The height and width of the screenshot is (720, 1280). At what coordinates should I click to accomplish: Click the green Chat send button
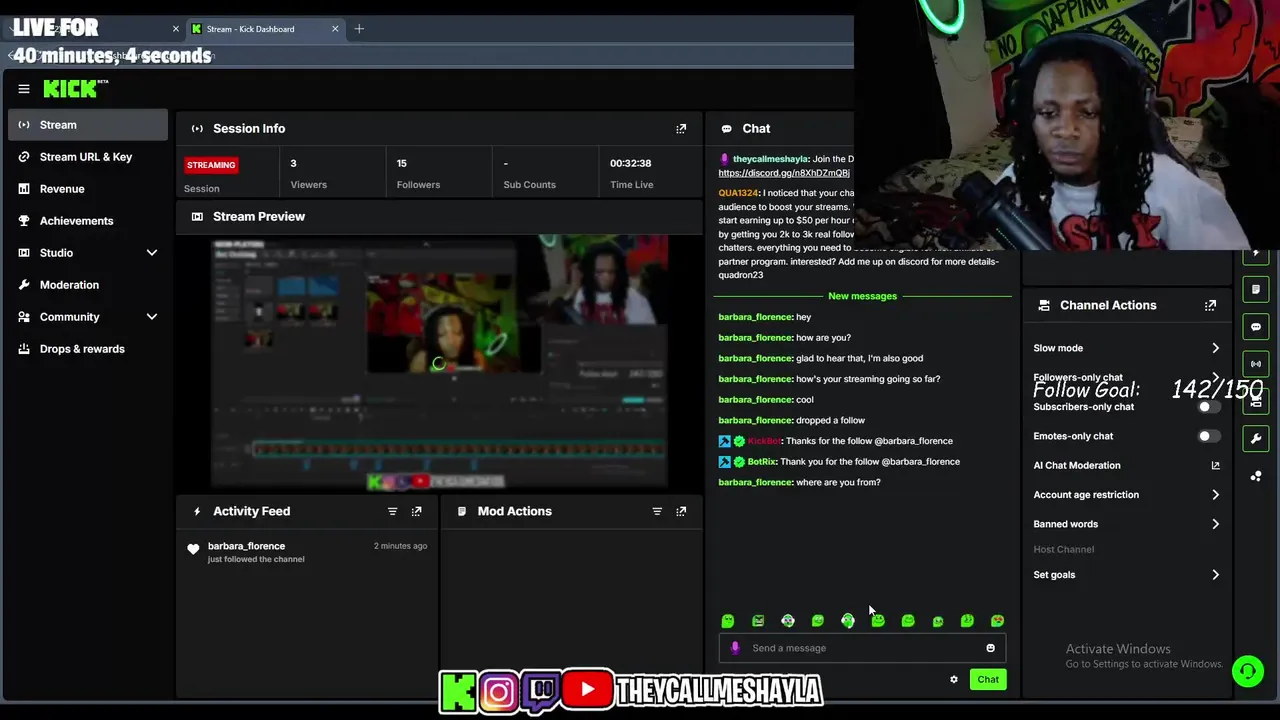[988, 680]
